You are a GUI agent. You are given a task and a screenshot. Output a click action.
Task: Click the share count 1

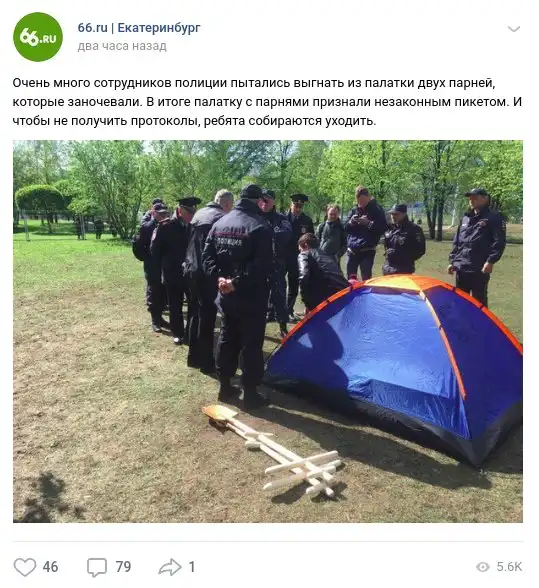coord(191,567)
